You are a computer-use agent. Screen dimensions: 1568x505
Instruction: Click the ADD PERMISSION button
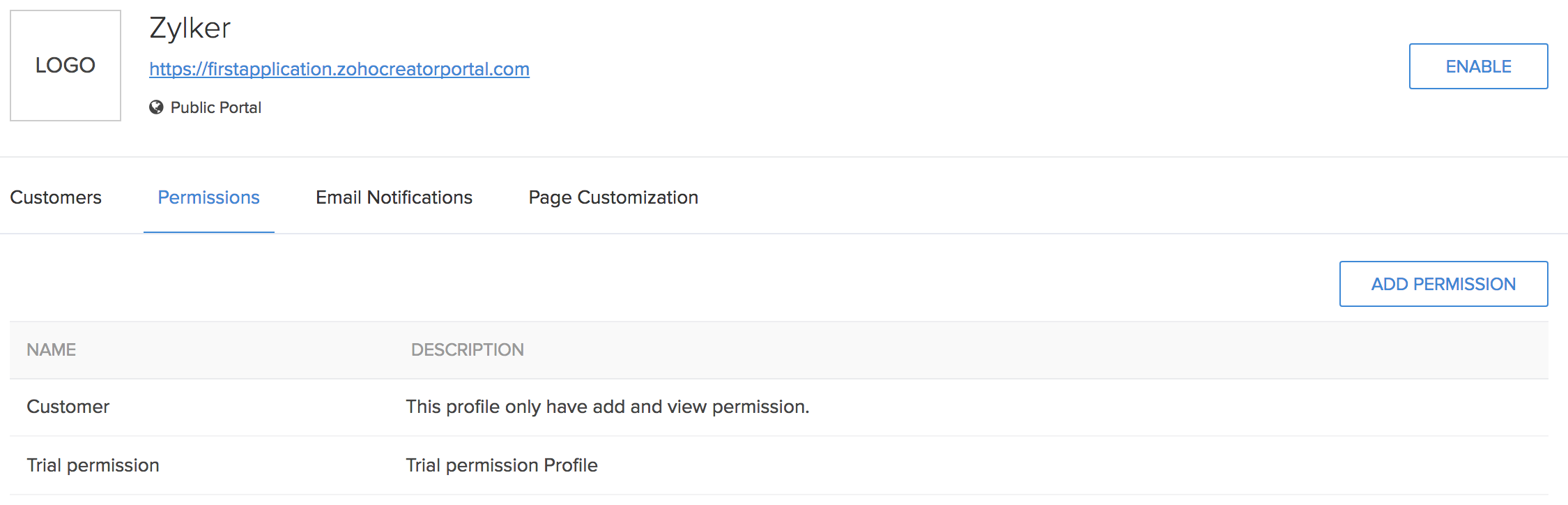pyautogui.click(x=1443, y=284)
